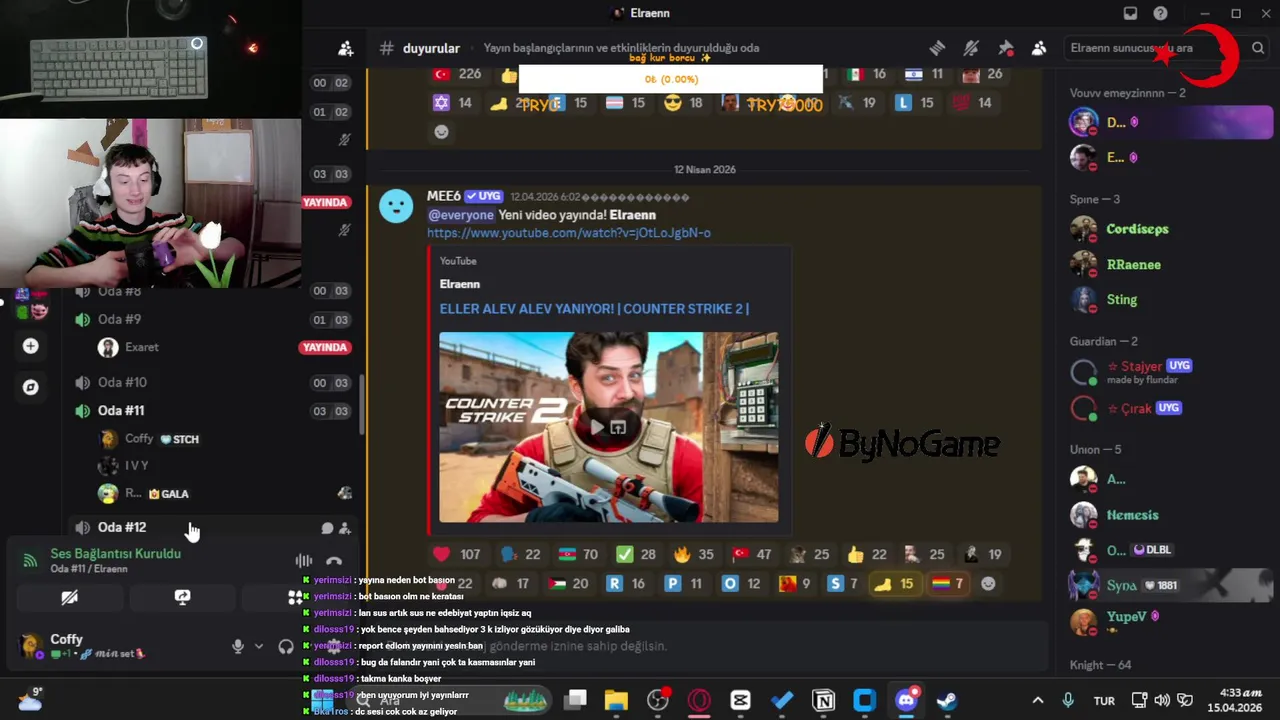Click the search magnifier icon
This screenshot has height=720, width=1280.
[1258, 48]
